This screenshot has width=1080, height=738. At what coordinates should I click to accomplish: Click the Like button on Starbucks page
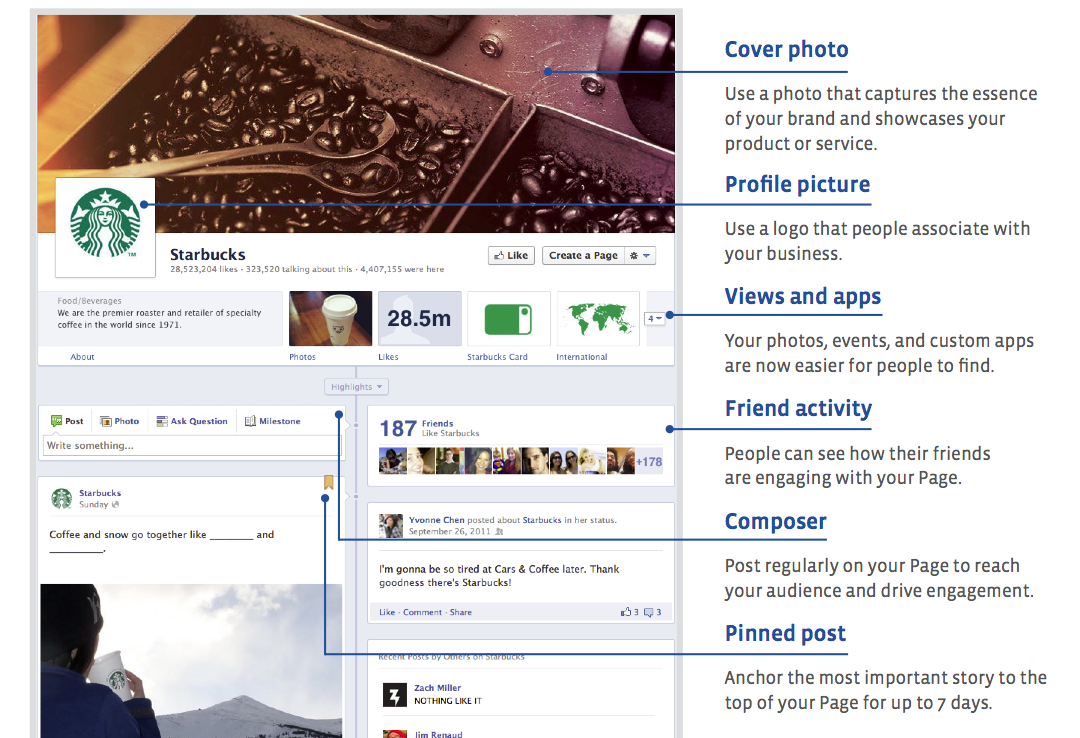511,256
